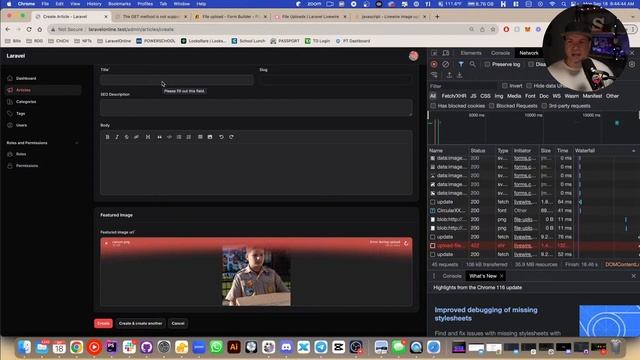Open the Waterfall column sort dropdown
This screenshot has width=640, height=360.
(633, 151)
